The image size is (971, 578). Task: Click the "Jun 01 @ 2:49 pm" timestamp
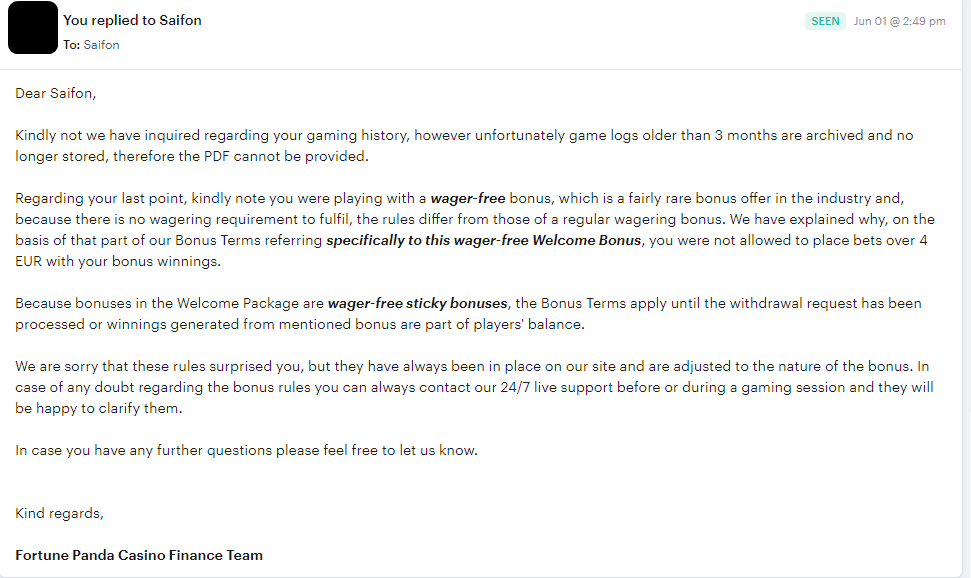(899, 21)
